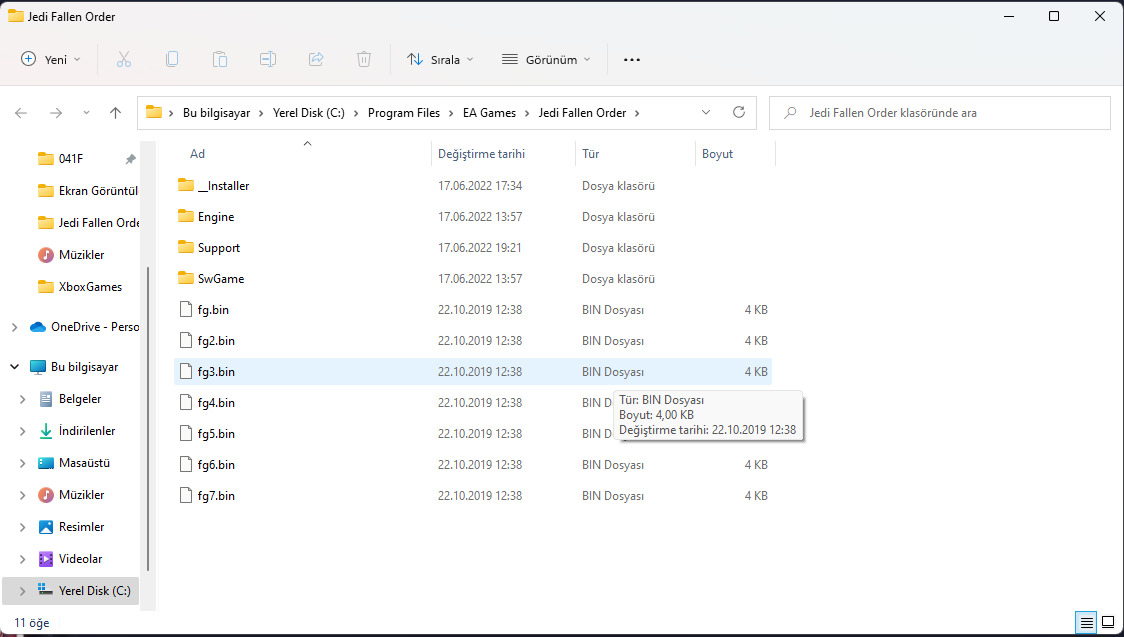Select the Engine folder

point(216,216)
